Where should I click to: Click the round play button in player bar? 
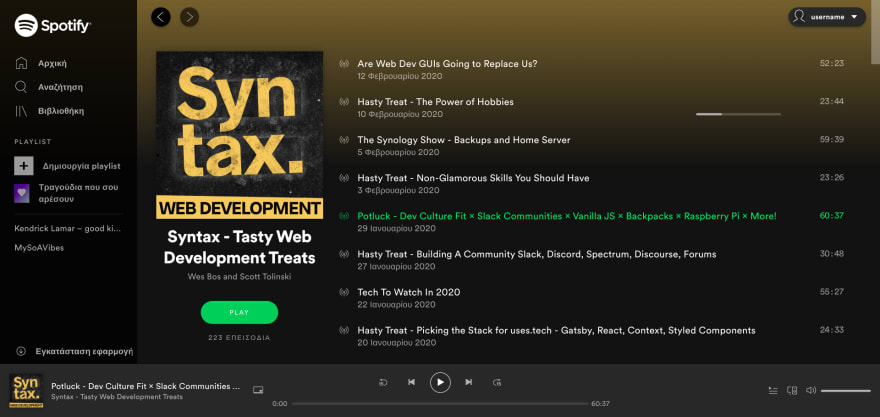tap(441, 382)
